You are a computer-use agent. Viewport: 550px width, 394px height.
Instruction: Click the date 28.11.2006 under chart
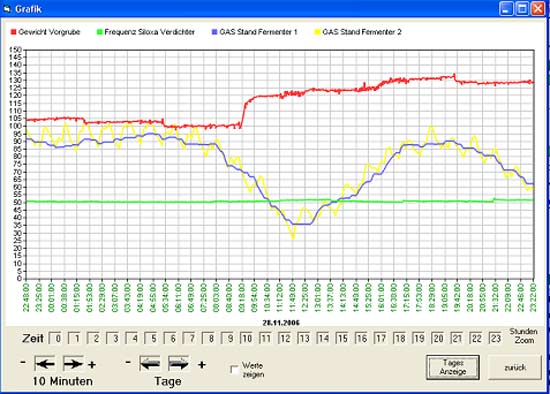[281, 322]
